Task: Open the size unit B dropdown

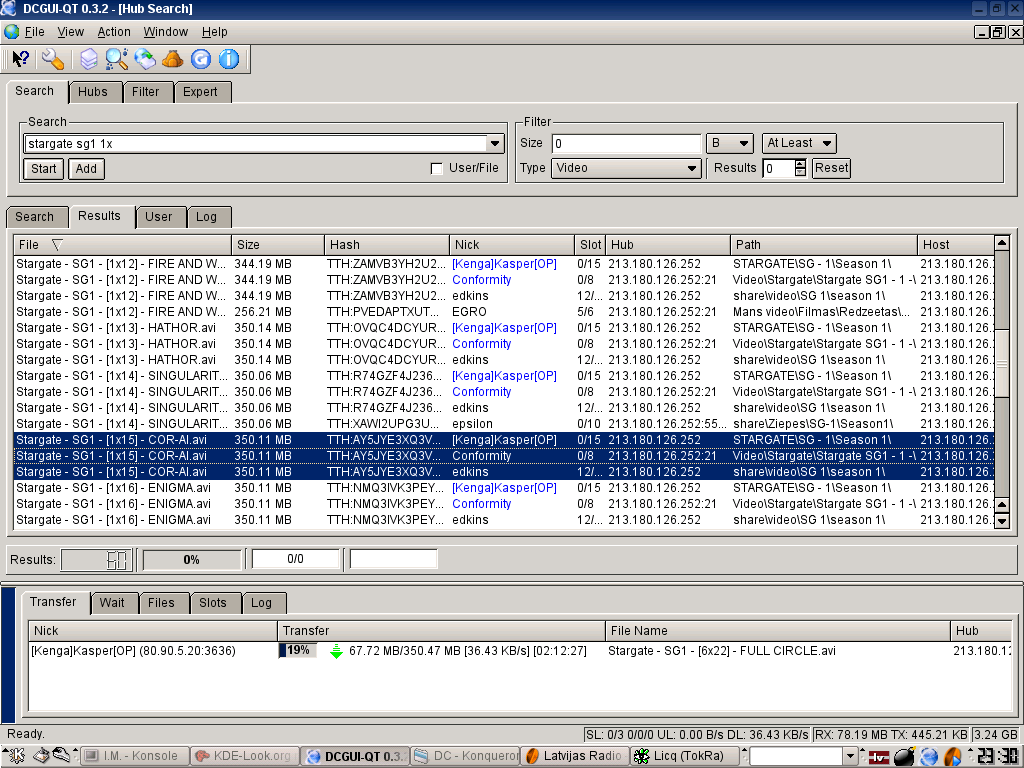Action: coord(729,143)
